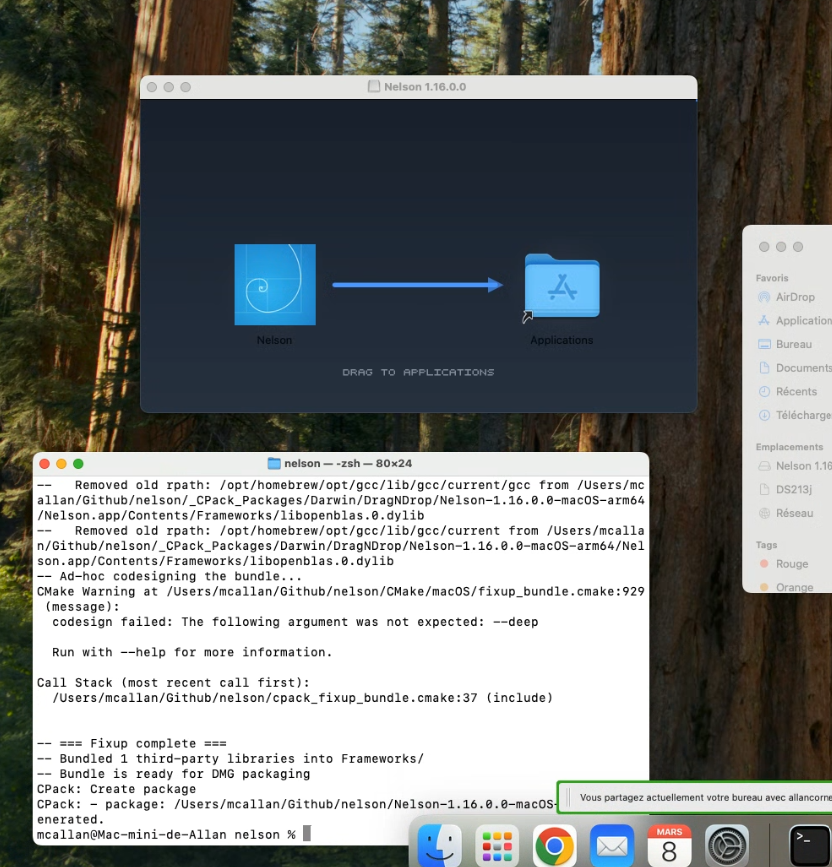Image resolution: width=832 pixels, height=867 pixels.
Task: Click the Applications sidebar icon in Finder
Action: tap(764, 321)
